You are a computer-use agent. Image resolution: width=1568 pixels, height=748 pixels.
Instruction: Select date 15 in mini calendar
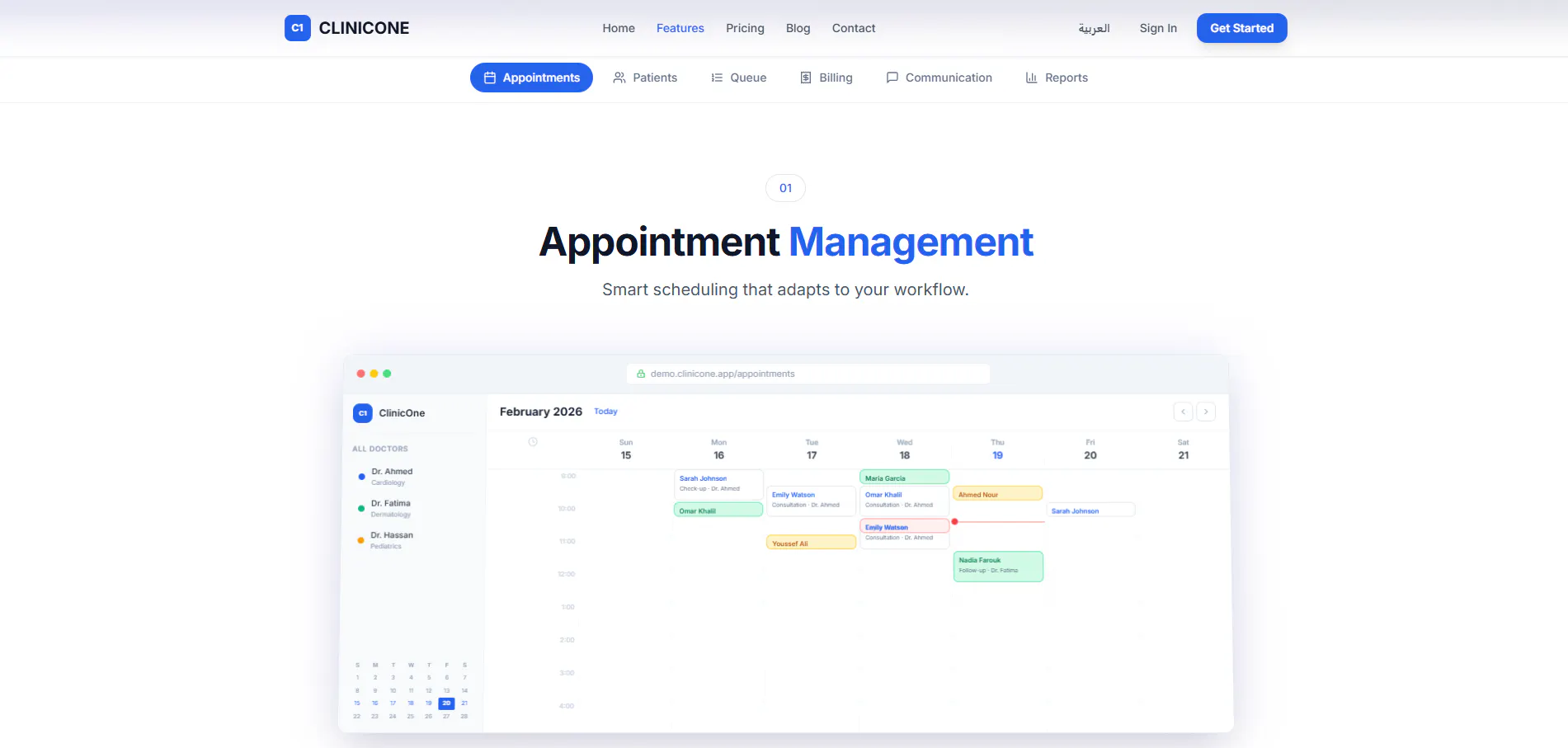point(357,703)
